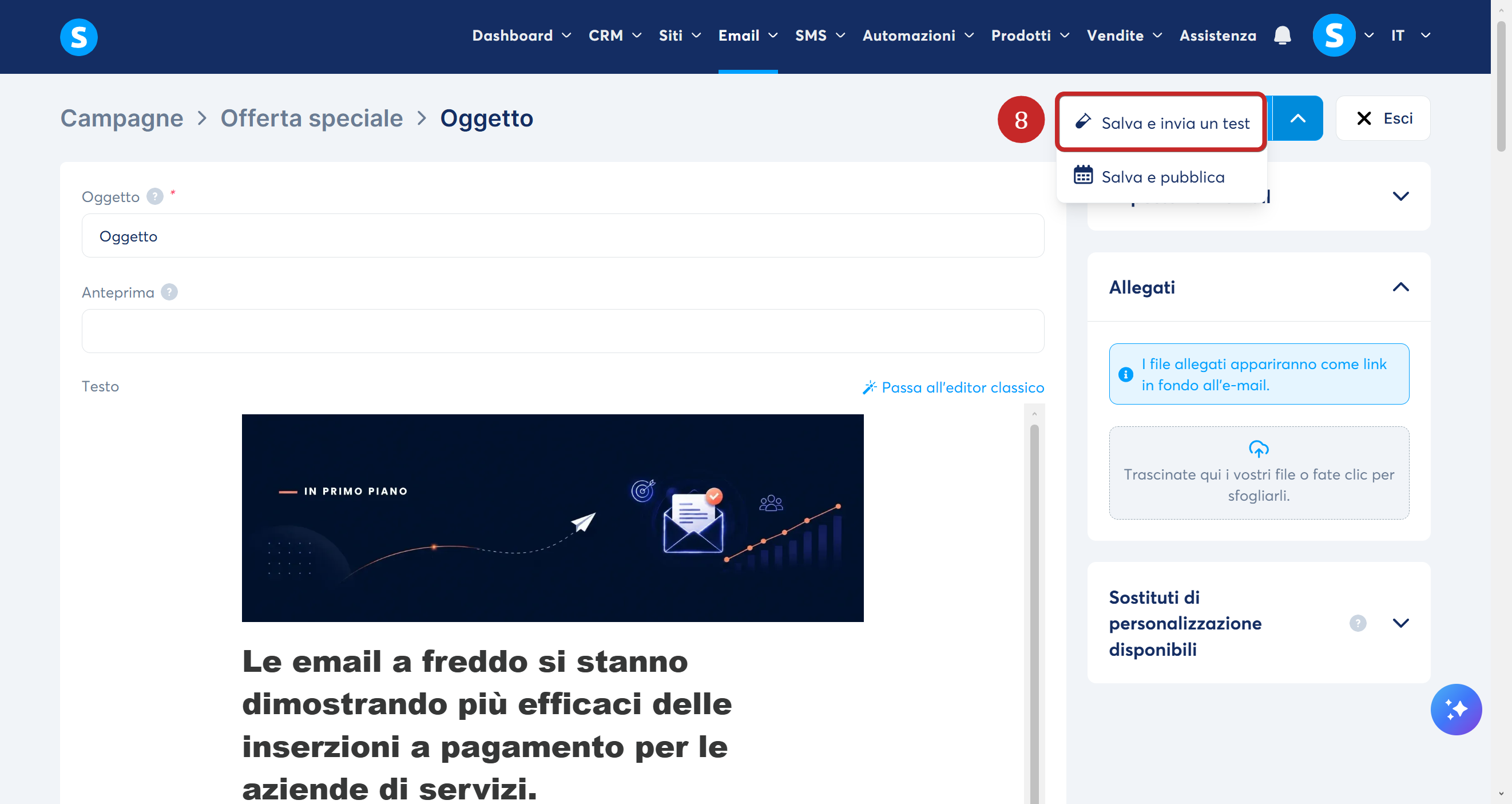Open the Prodotti menu

[1030, 36]
